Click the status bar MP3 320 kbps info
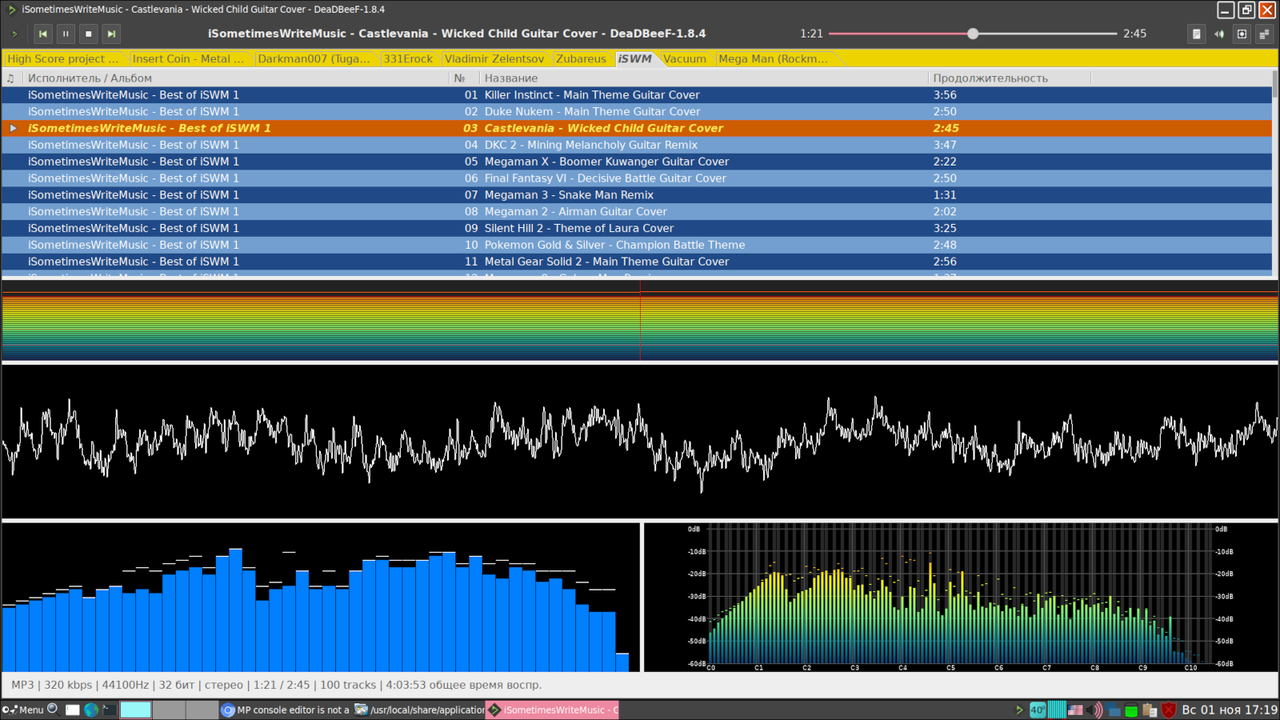The width and height of the screenshot is (1280, 720). click(x=276, y=685)
